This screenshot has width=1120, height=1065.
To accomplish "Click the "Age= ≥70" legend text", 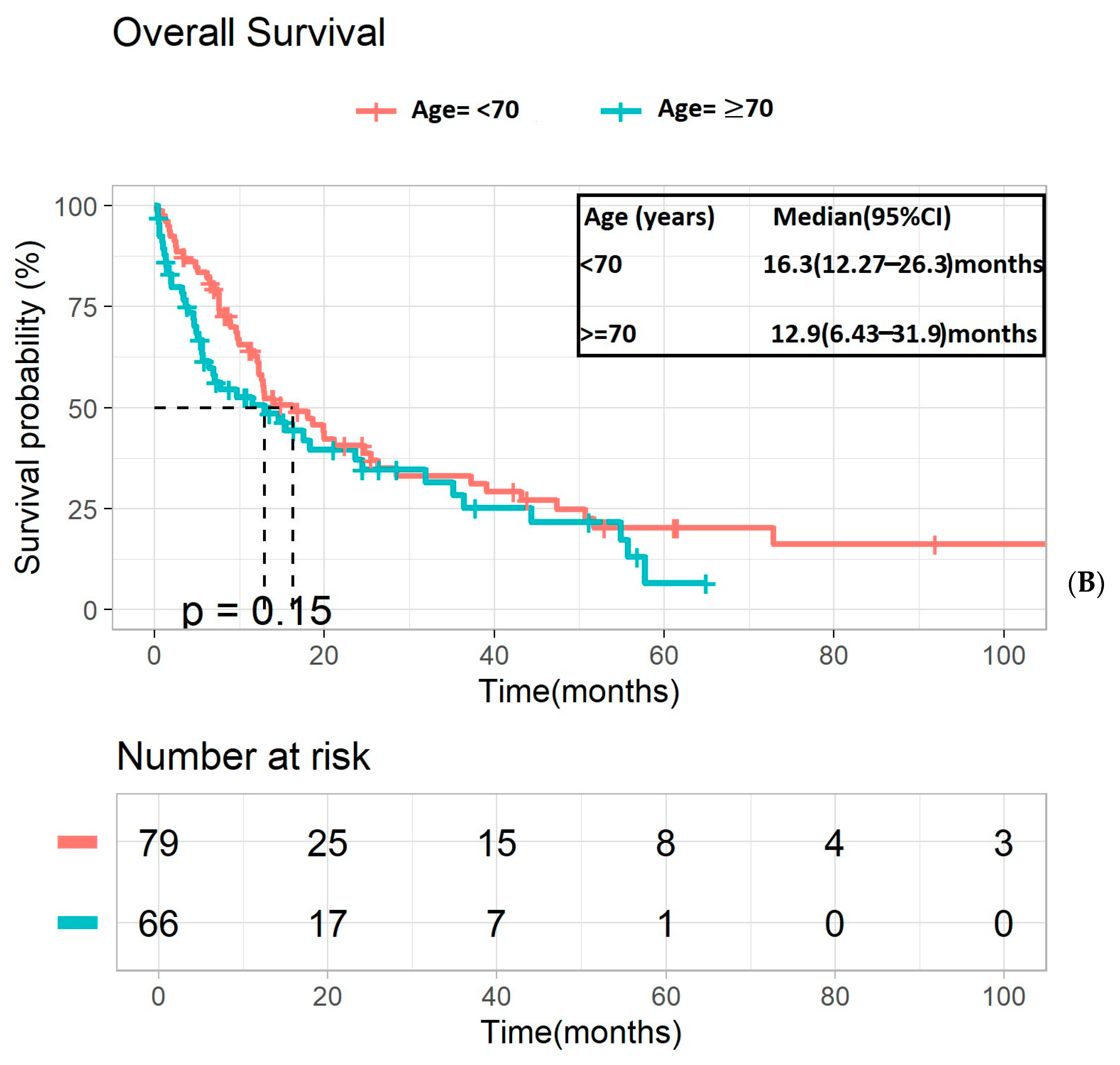I will click(x=715, y=109).
